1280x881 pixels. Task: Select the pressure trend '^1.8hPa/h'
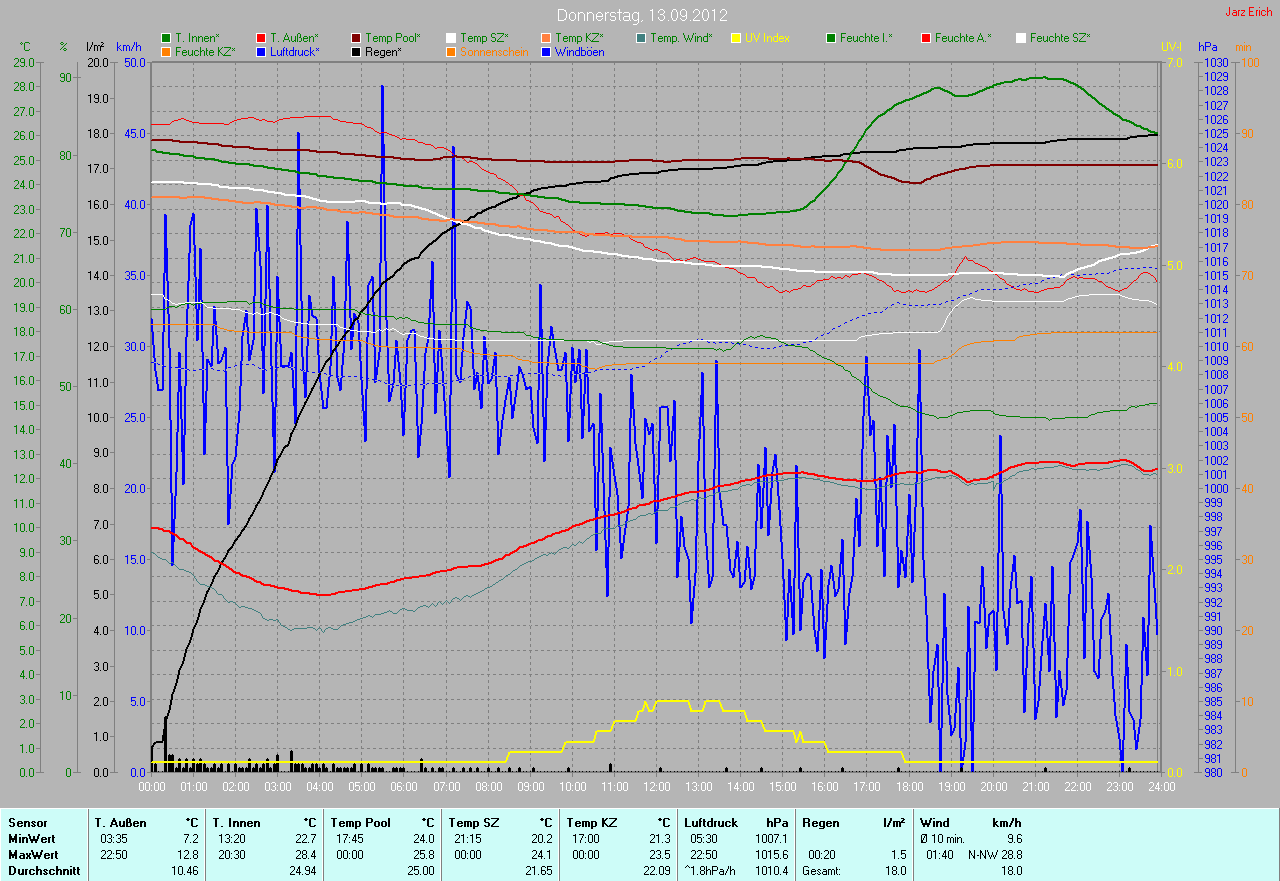coord(710,871)
